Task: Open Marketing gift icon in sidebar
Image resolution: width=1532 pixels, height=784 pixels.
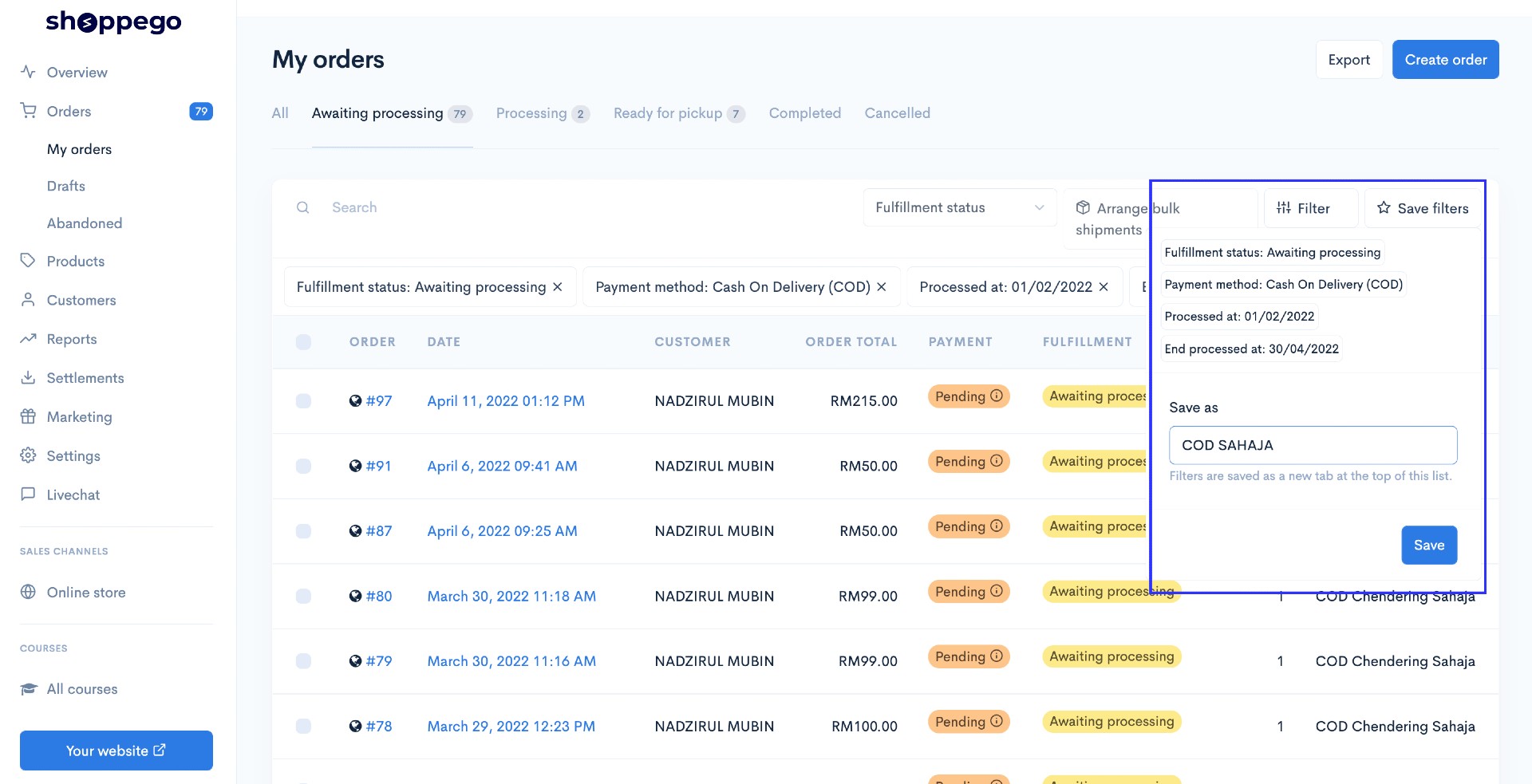Action: 28,416
